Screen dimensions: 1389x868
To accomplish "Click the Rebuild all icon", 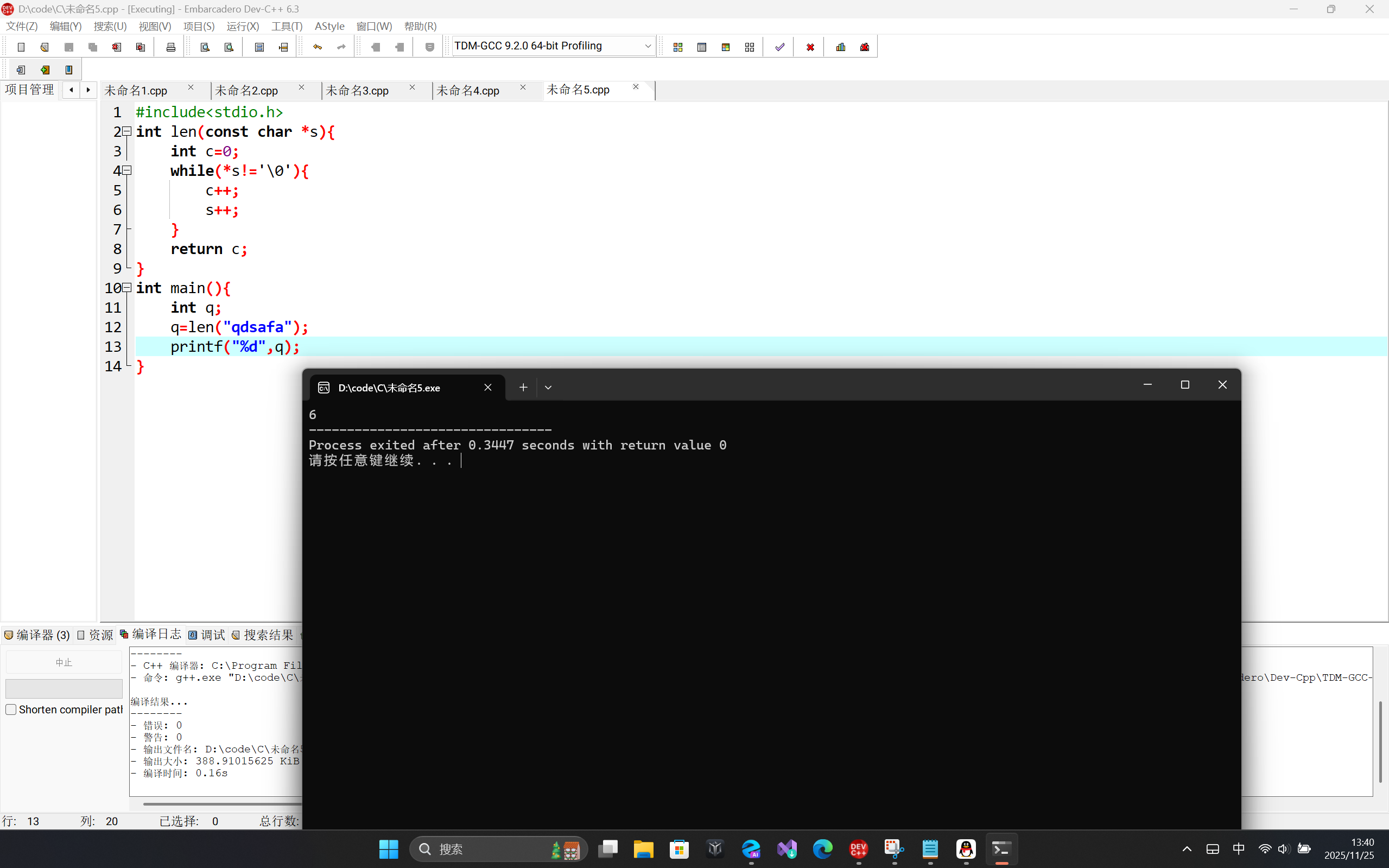I will (x=750, y=47).
